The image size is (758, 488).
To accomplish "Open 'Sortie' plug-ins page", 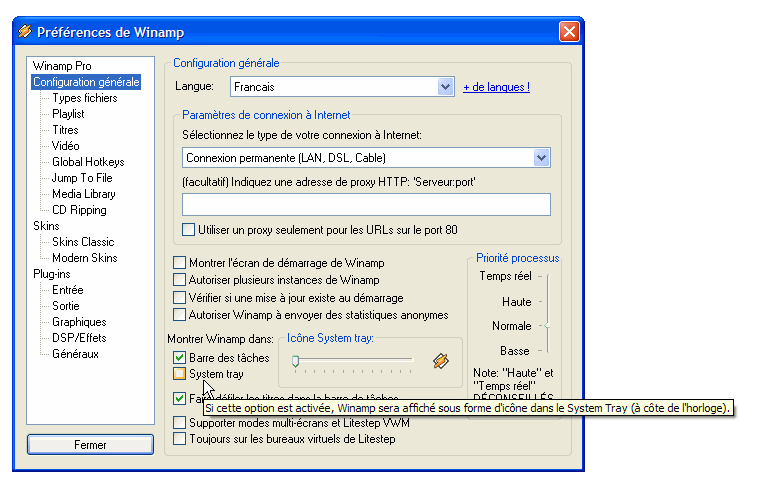I will (66, 306).
